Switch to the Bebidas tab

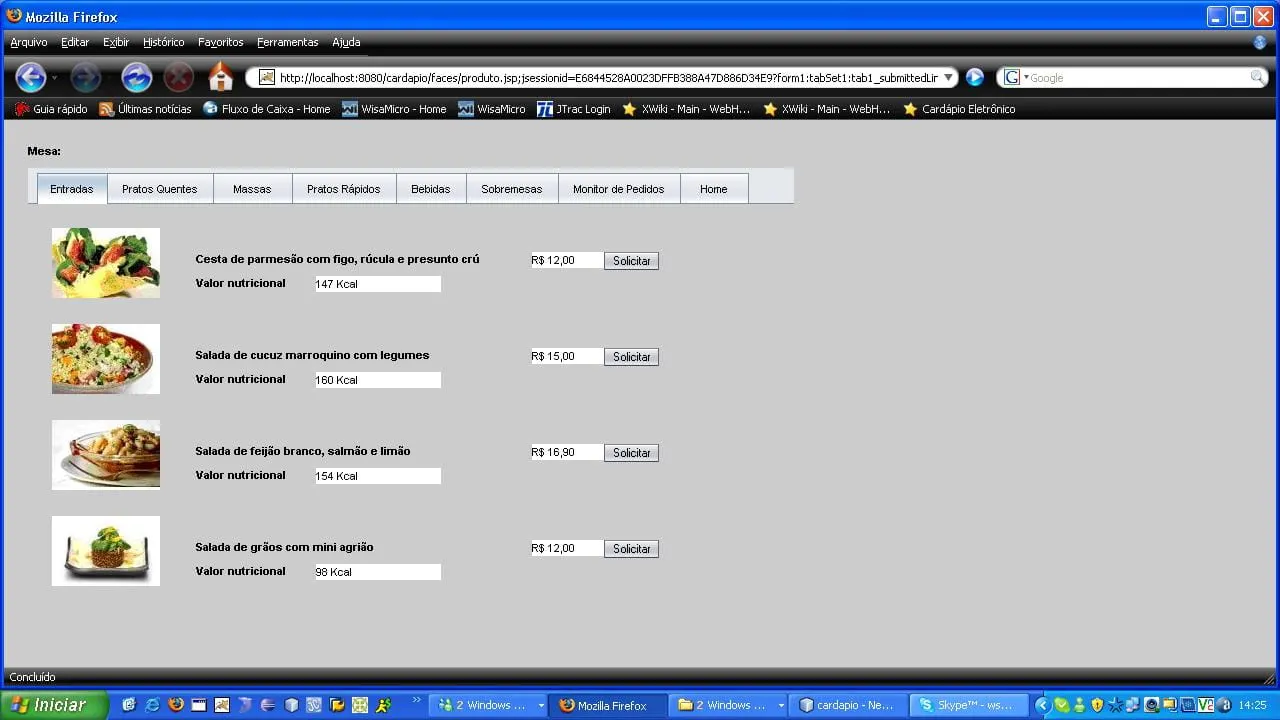click(431, 189)
